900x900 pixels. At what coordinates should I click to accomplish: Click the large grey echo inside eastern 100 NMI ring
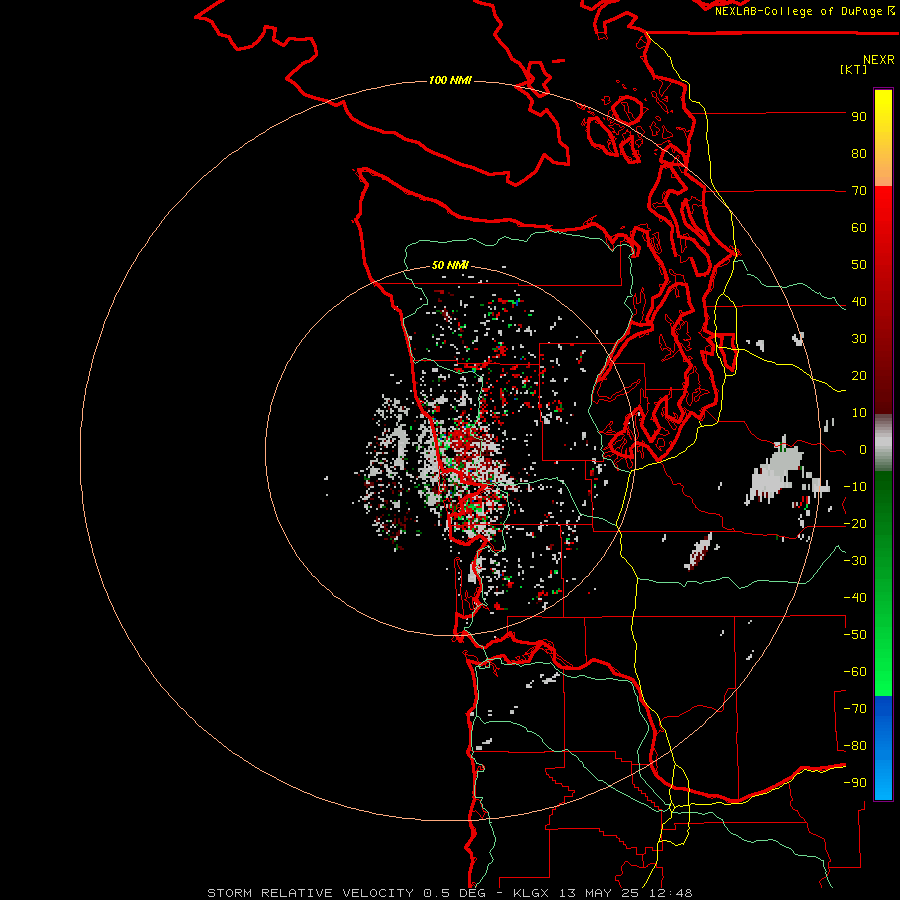click(775, 472)
